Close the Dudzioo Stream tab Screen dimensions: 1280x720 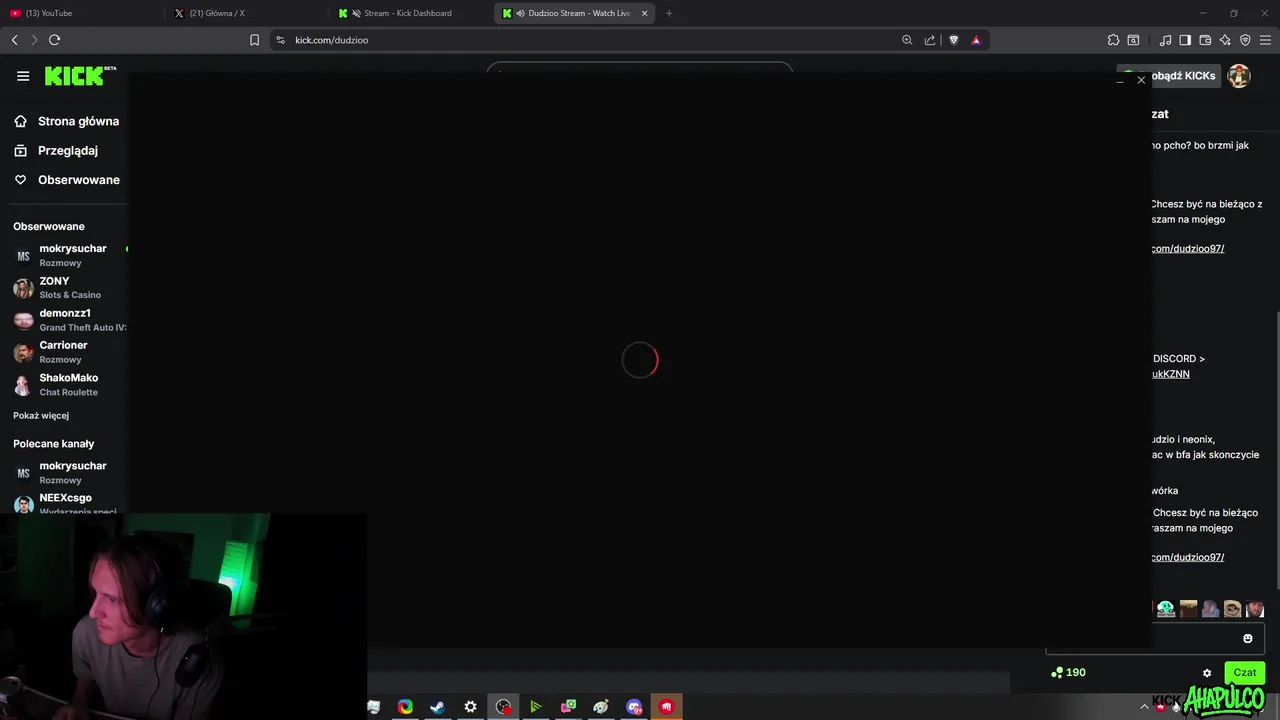click(644, 13)
